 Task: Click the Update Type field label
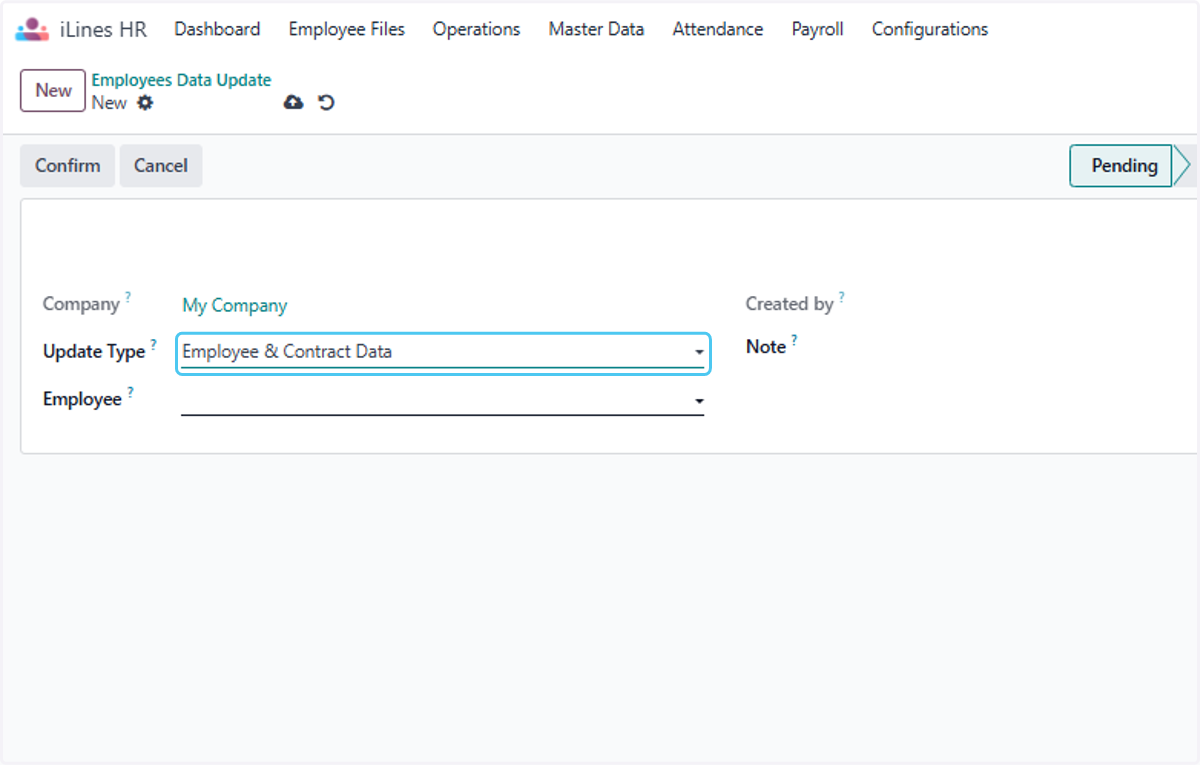pos(94,352)
